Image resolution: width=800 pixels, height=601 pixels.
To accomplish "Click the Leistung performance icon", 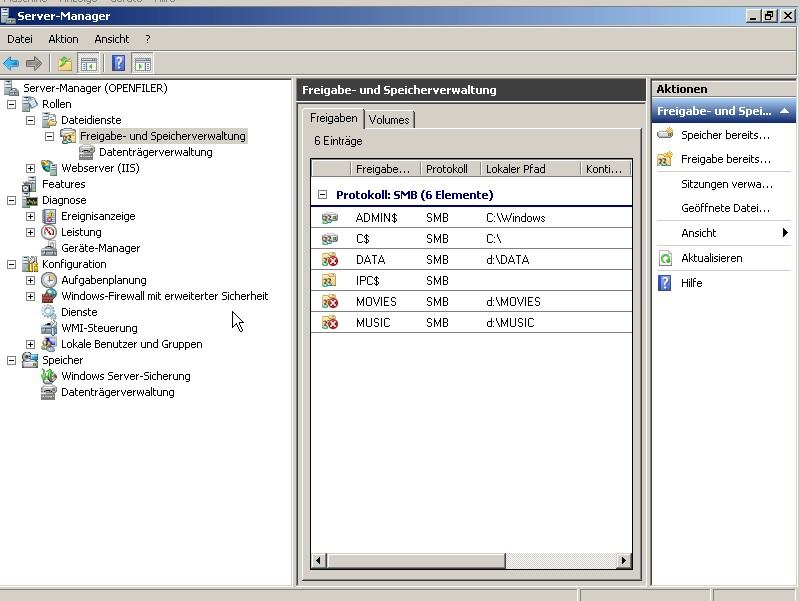I will 49,232.
